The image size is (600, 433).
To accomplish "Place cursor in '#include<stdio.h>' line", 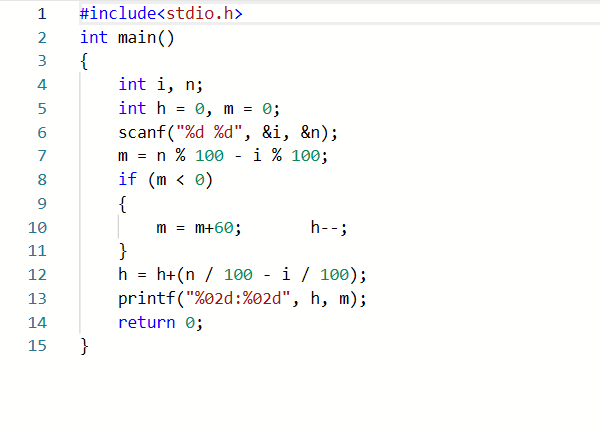I will [161, 14].
